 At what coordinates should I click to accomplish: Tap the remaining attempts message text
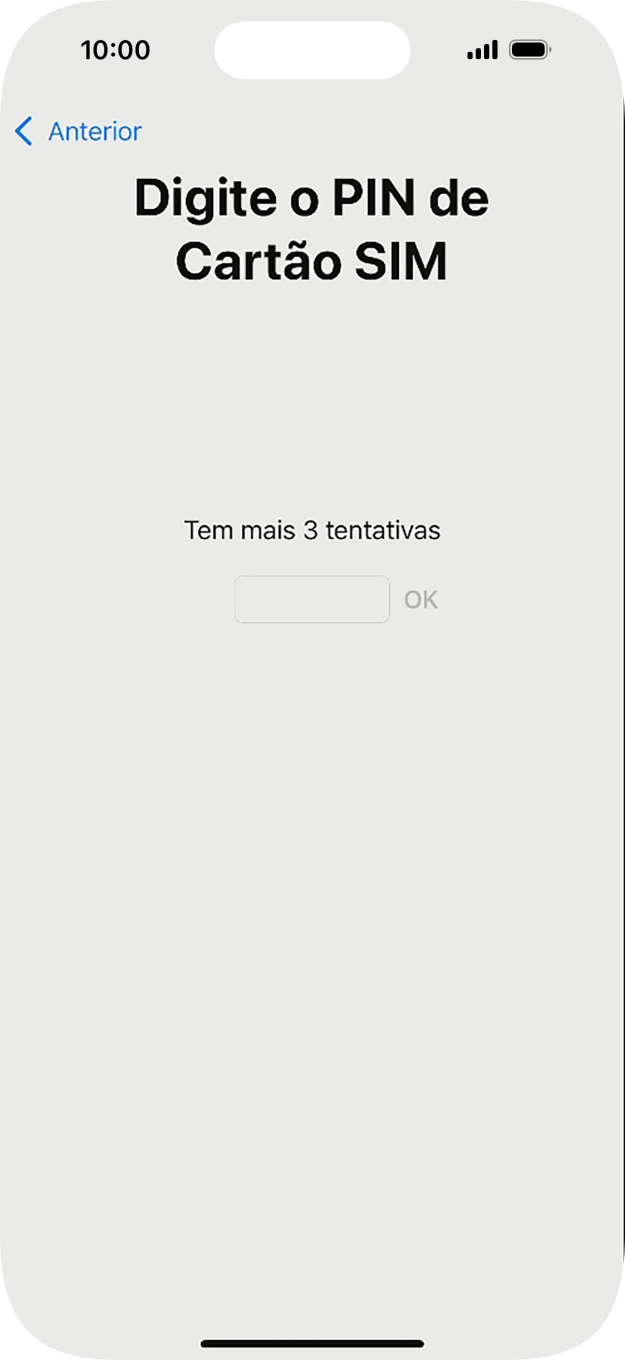(x=311, y=530)
